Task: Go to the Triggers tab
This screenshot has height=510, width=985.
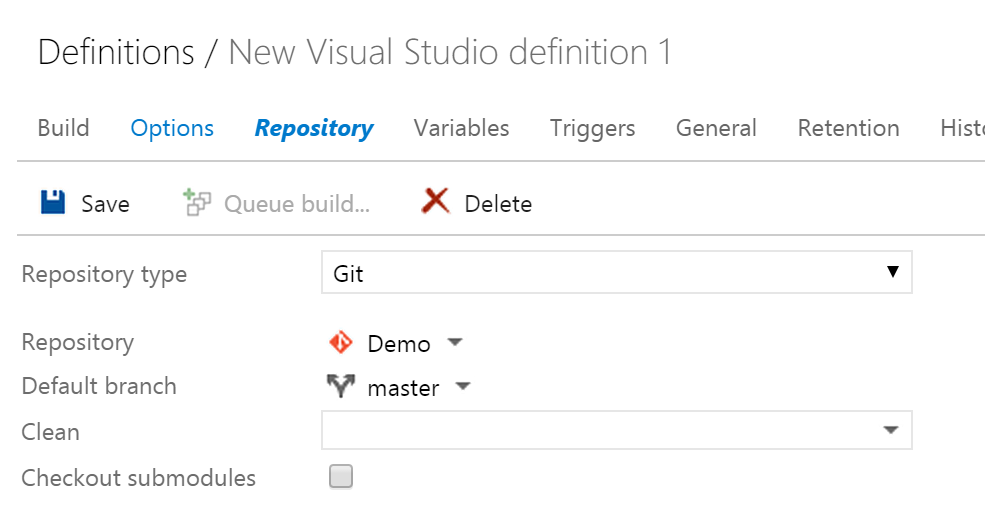Action: point(592,129)
